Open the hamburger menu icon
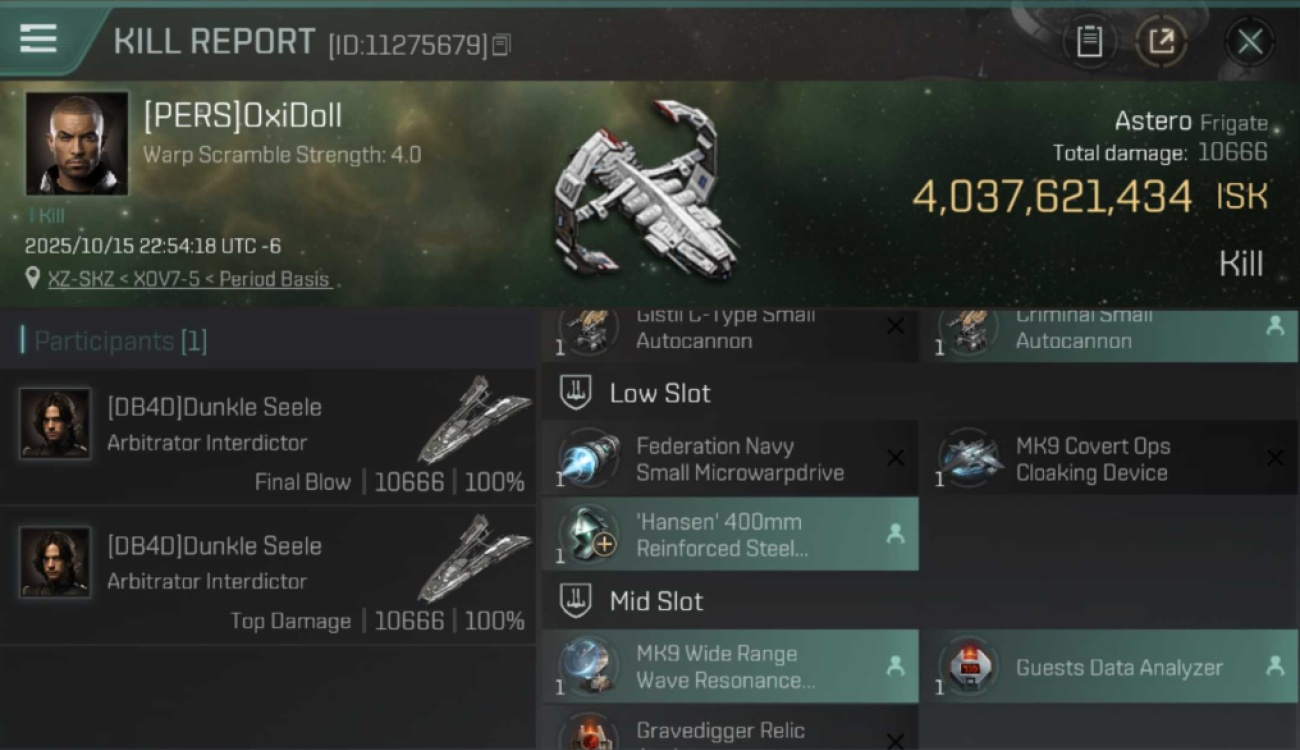 tap(38, 39)
